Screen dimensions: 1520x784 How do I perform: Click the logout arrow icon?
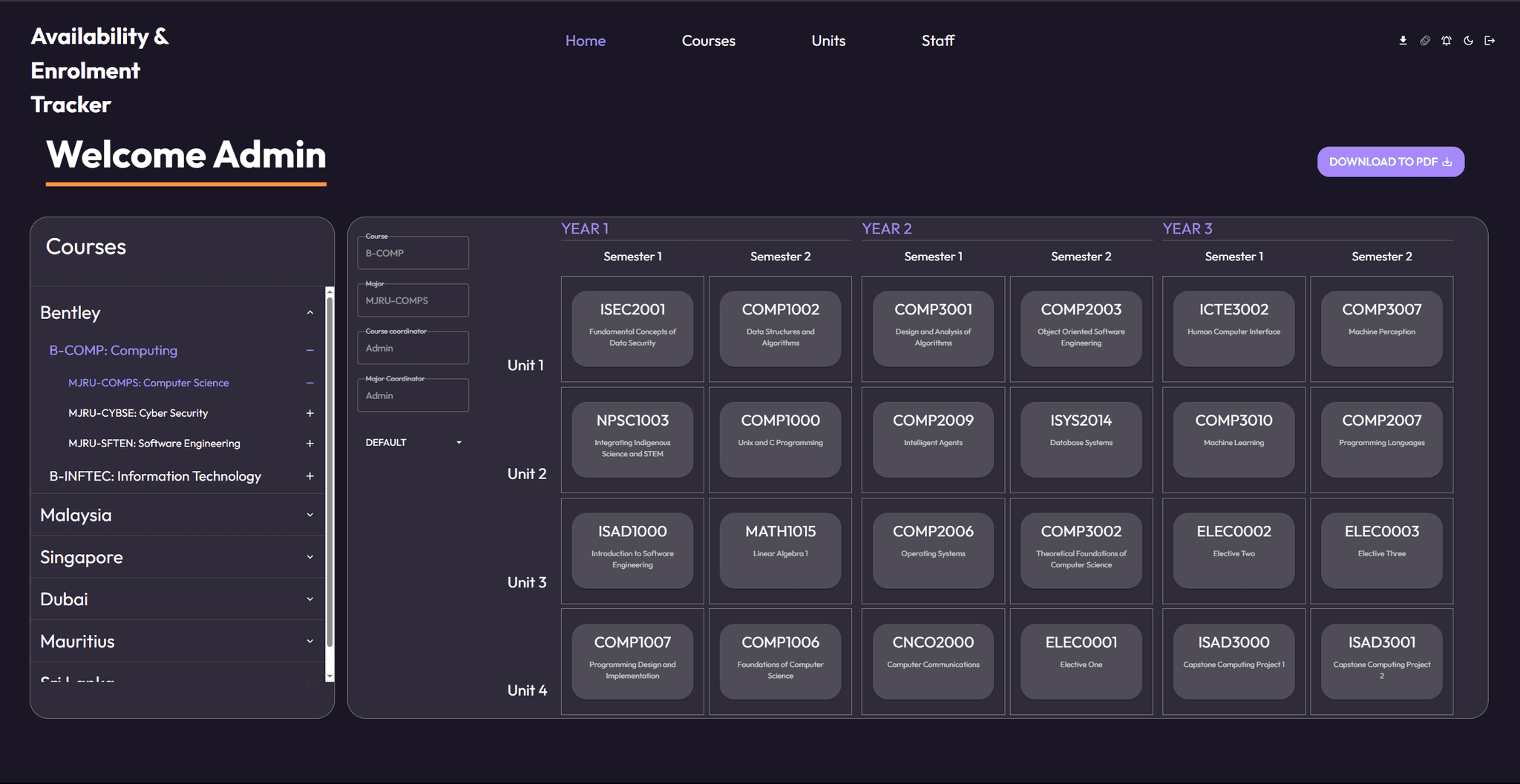(x=1490, y=41)
